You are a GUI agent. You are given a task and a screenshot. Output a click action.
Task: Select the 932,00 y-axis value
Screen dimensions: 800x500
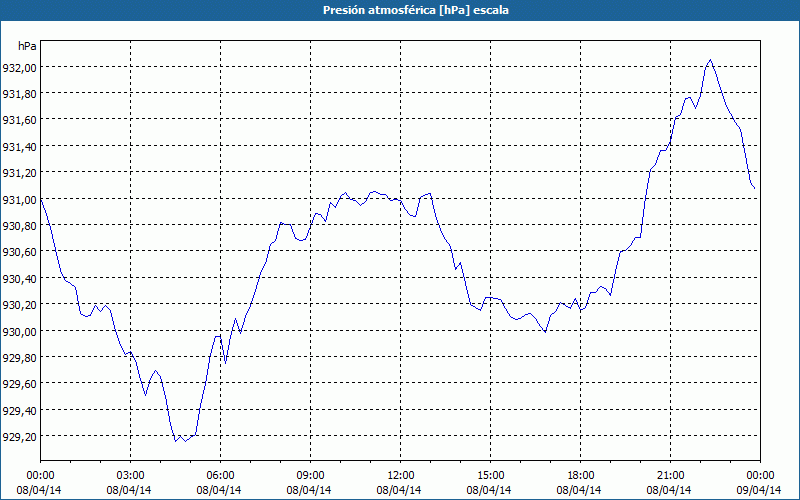tap(19, 68)
